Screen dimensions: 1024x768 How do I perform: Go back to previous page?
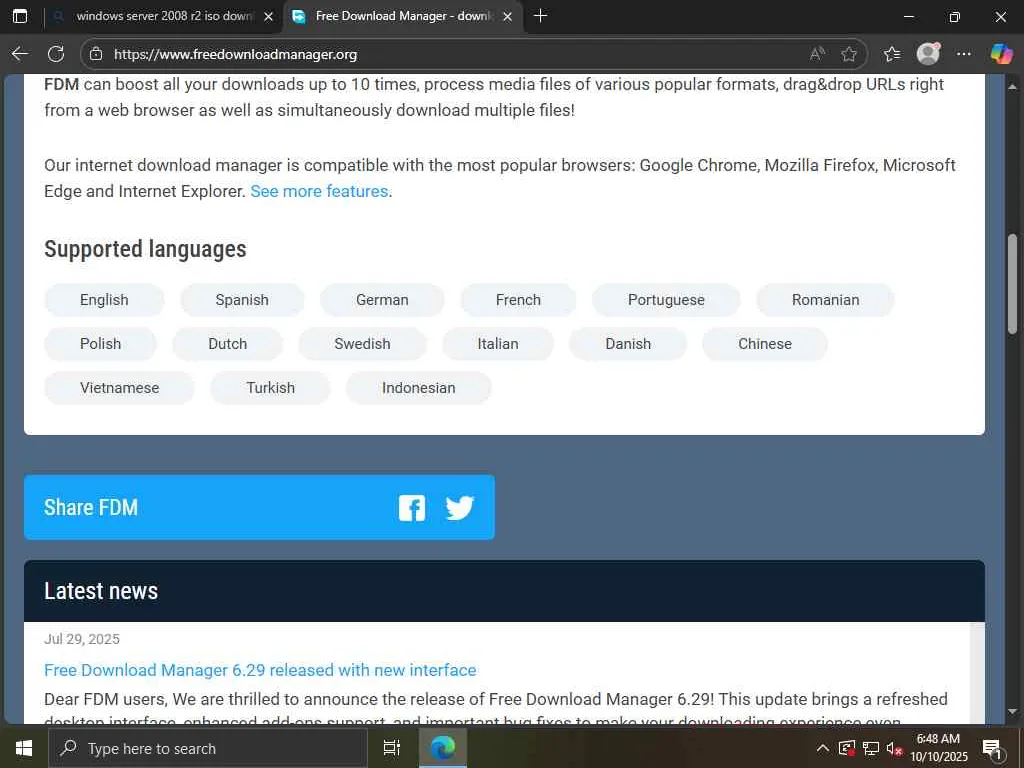tap(20, 54)
